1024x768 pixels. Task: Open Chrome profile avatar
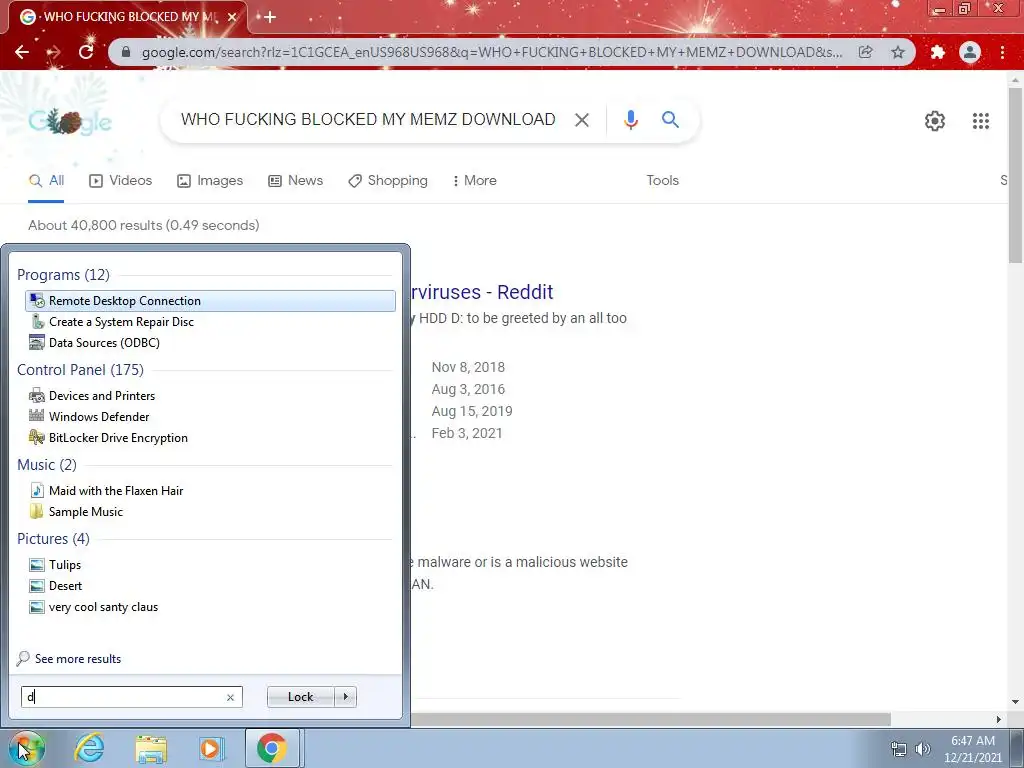click(970, 52)
